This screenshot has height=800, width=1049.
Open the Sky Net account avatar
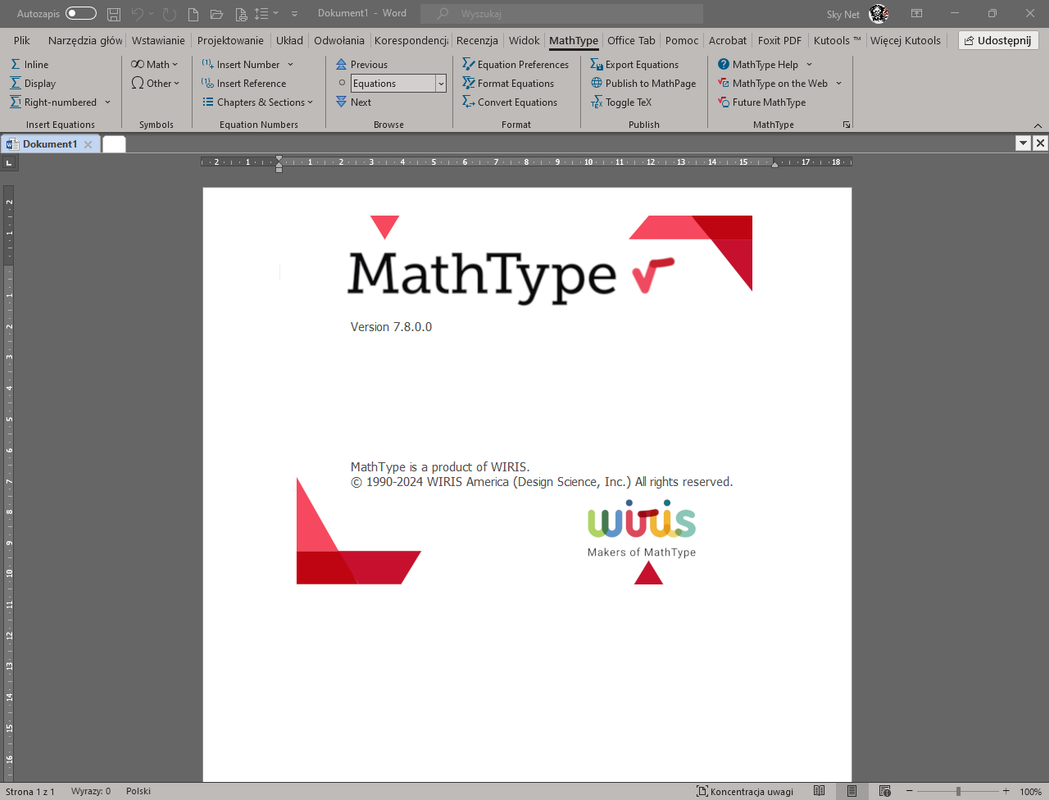coord(878,13)
